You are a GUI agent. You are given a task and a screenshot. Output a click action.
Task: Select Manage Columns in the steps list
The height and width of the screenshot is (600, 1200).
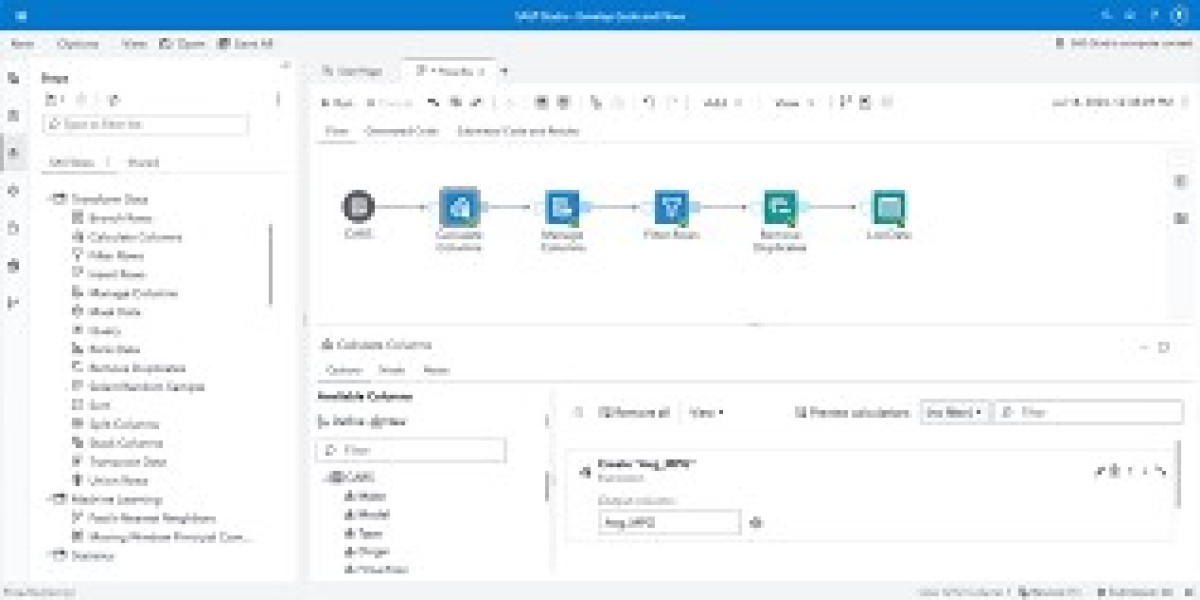pos(125,293)
